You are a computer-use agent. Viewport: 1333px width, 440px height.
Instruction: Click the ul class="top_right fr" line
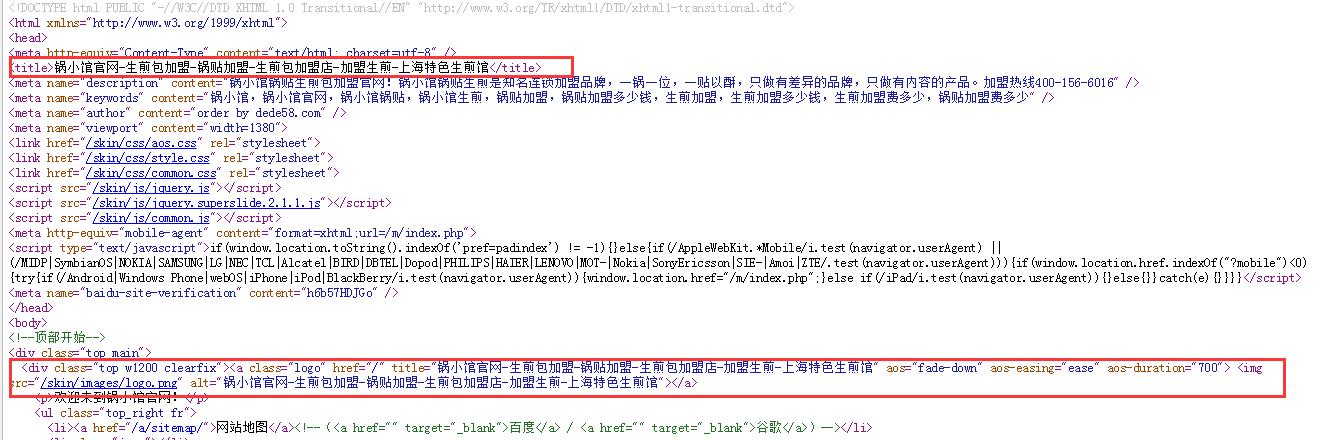click(x=116, y=412)
